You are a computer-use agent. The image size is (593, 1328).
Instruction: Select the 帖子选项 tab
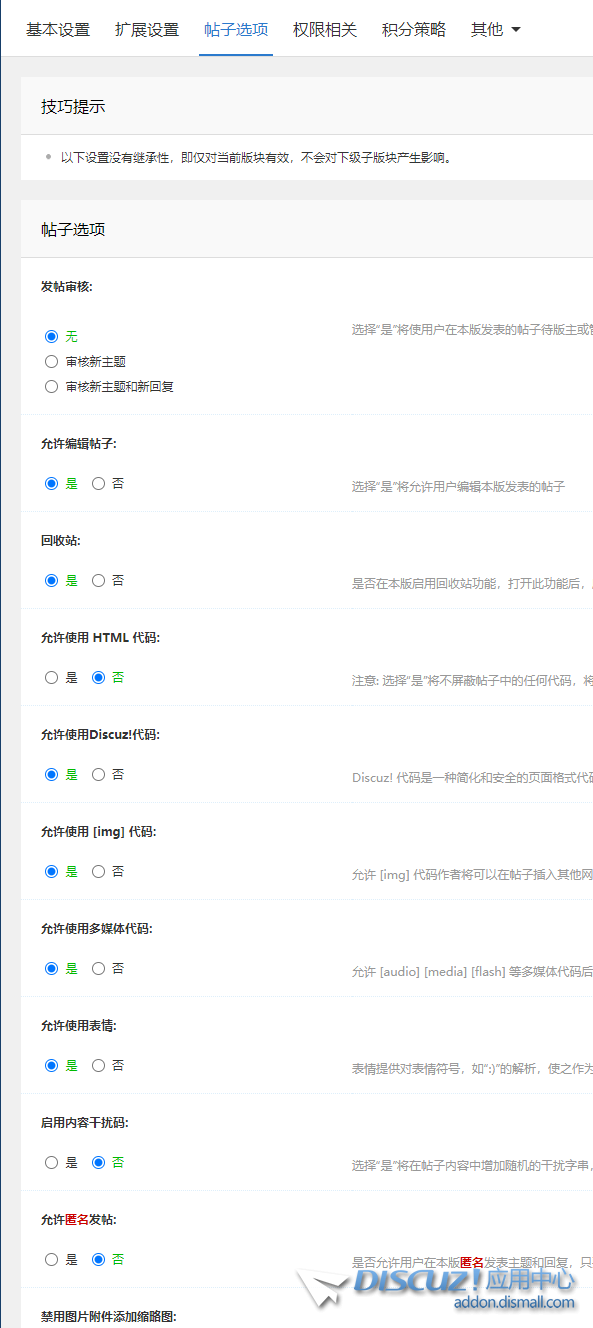tap(236, 29)
